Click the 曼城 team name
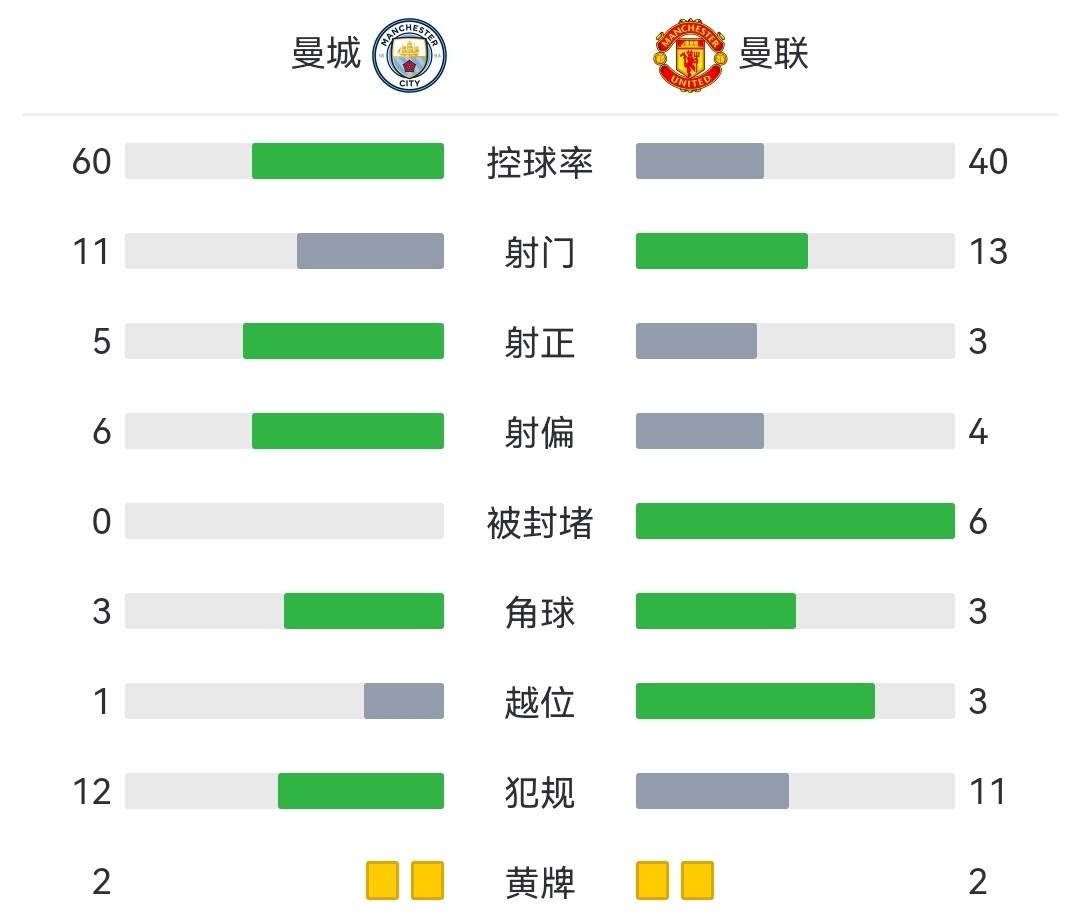The width and height of the screenshot is (1080, 917). click(326, 54)
